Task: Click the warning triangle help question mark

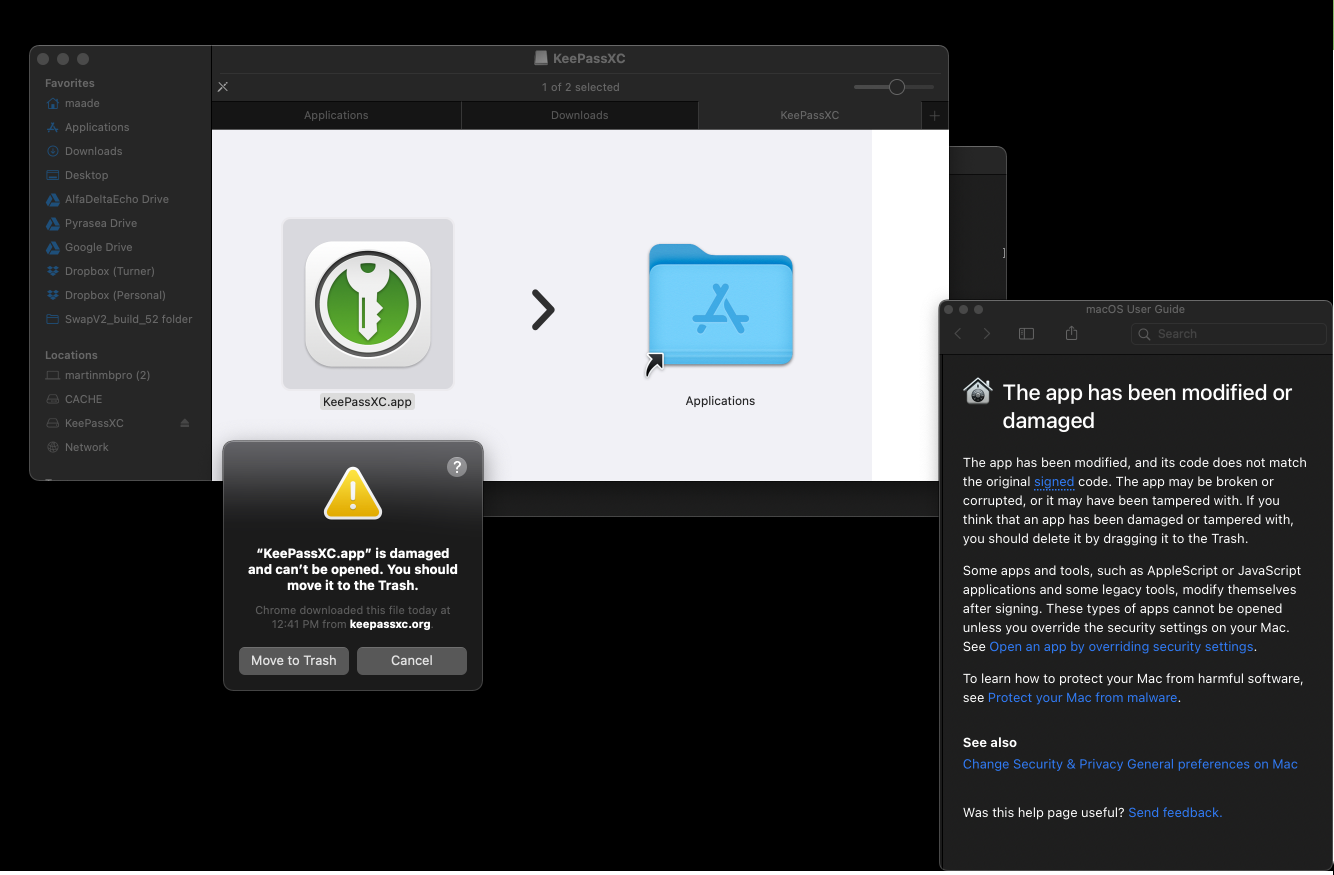Action: (457, 466)
